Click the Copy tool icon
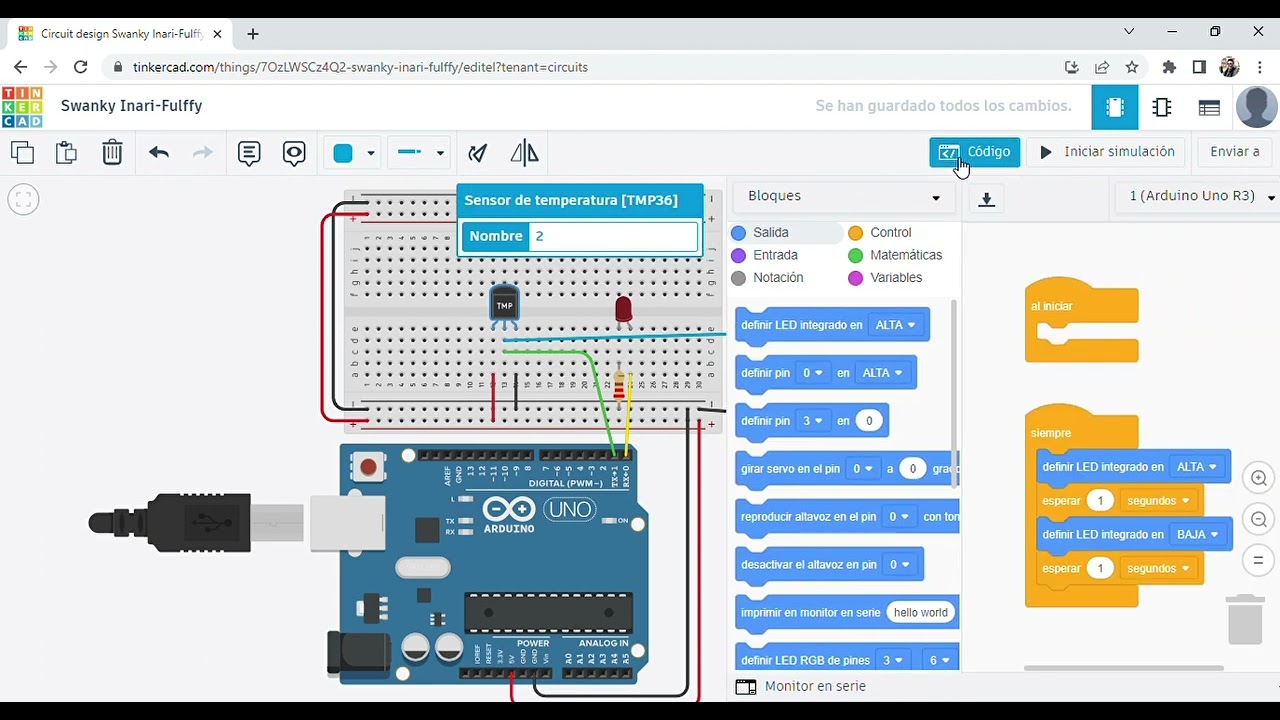 (x=22, y=153)
